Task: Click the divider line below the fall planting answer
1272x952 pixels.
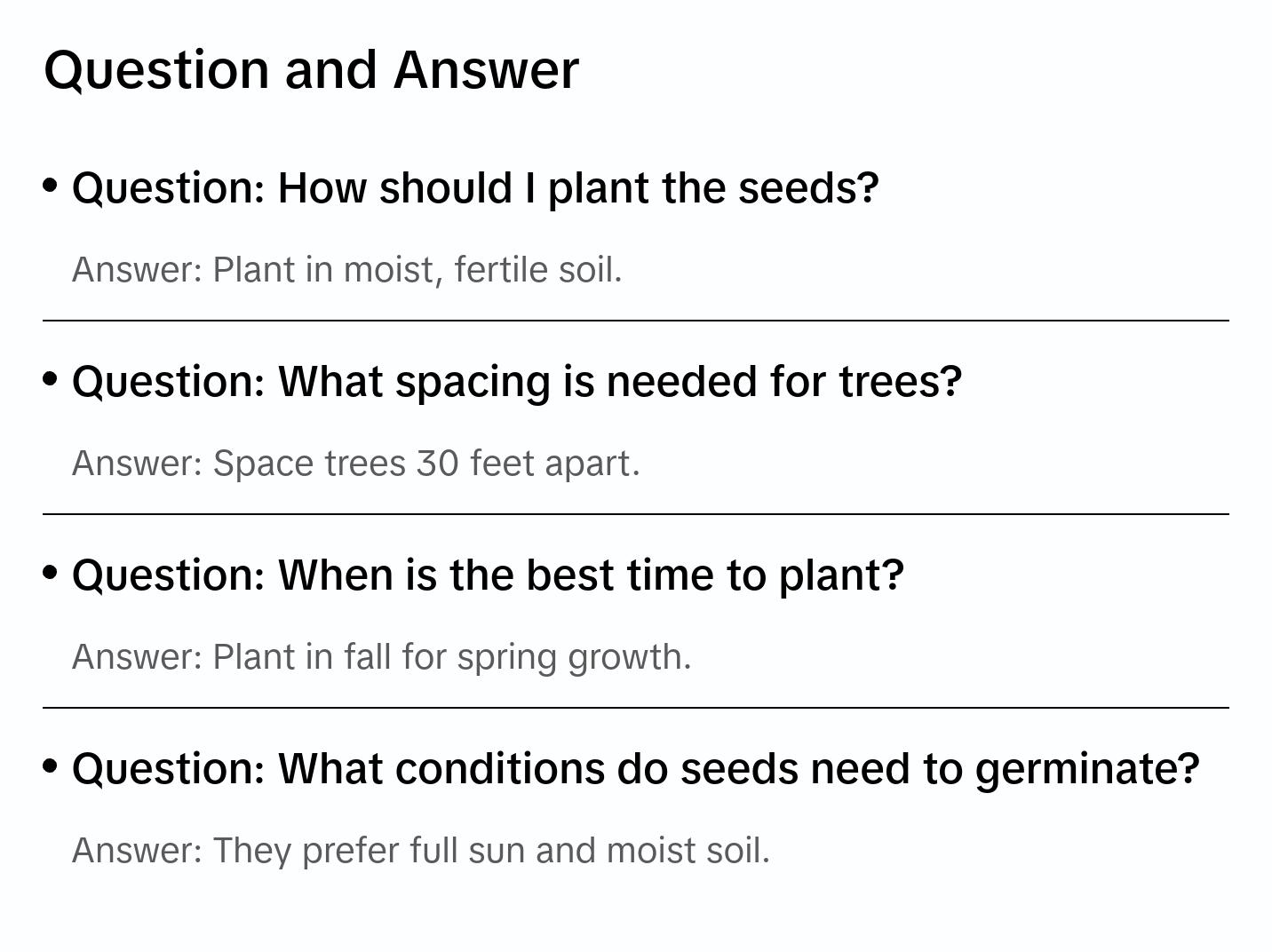Action: click(x=635, y=708)
